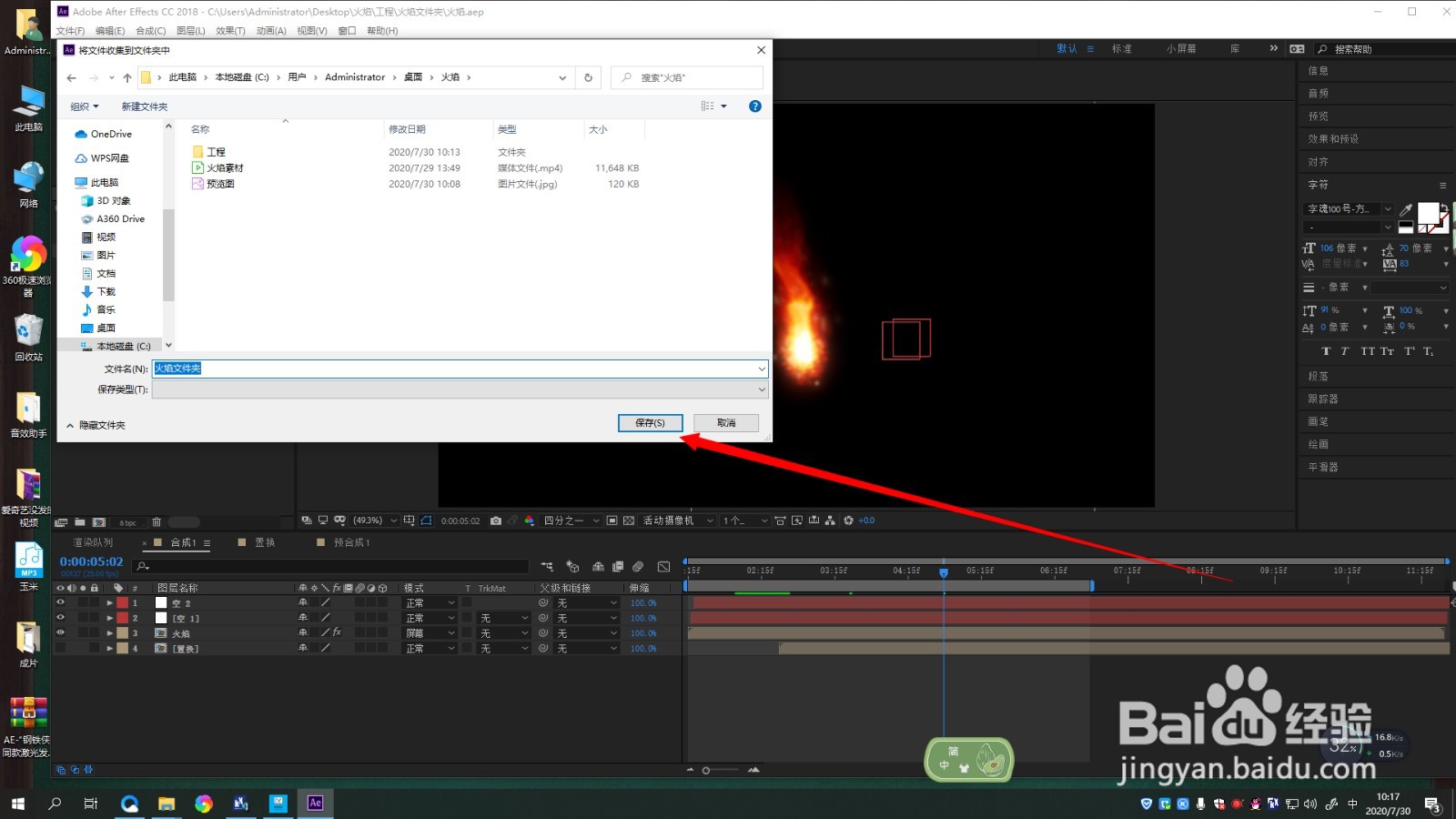Screen dimensions: 1456x819
Task: Toggle hide shy layers icon in timeline
Action: [x=598, y=566]
